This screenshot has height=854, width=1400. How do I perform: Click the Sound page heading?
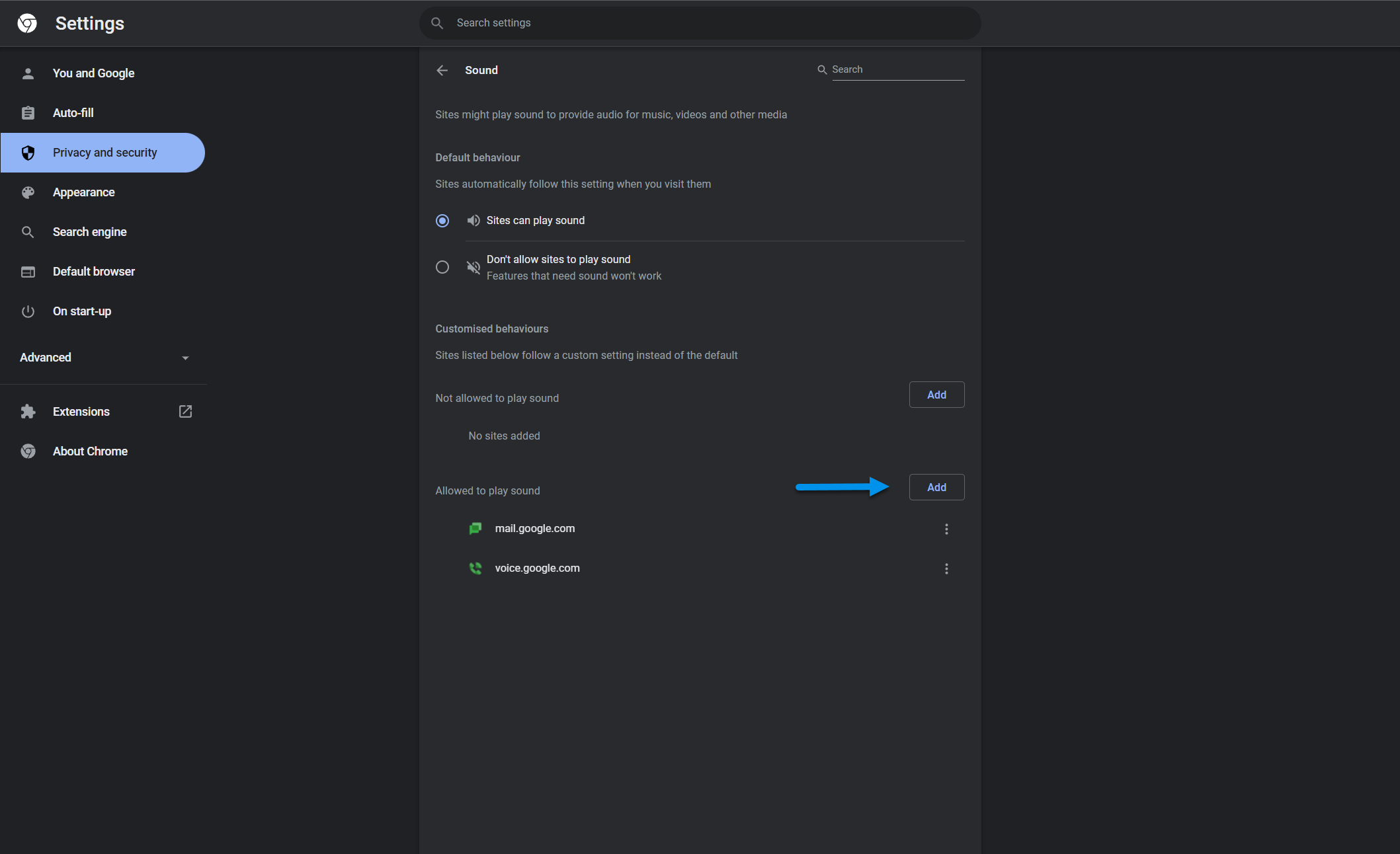click(481, 70)
